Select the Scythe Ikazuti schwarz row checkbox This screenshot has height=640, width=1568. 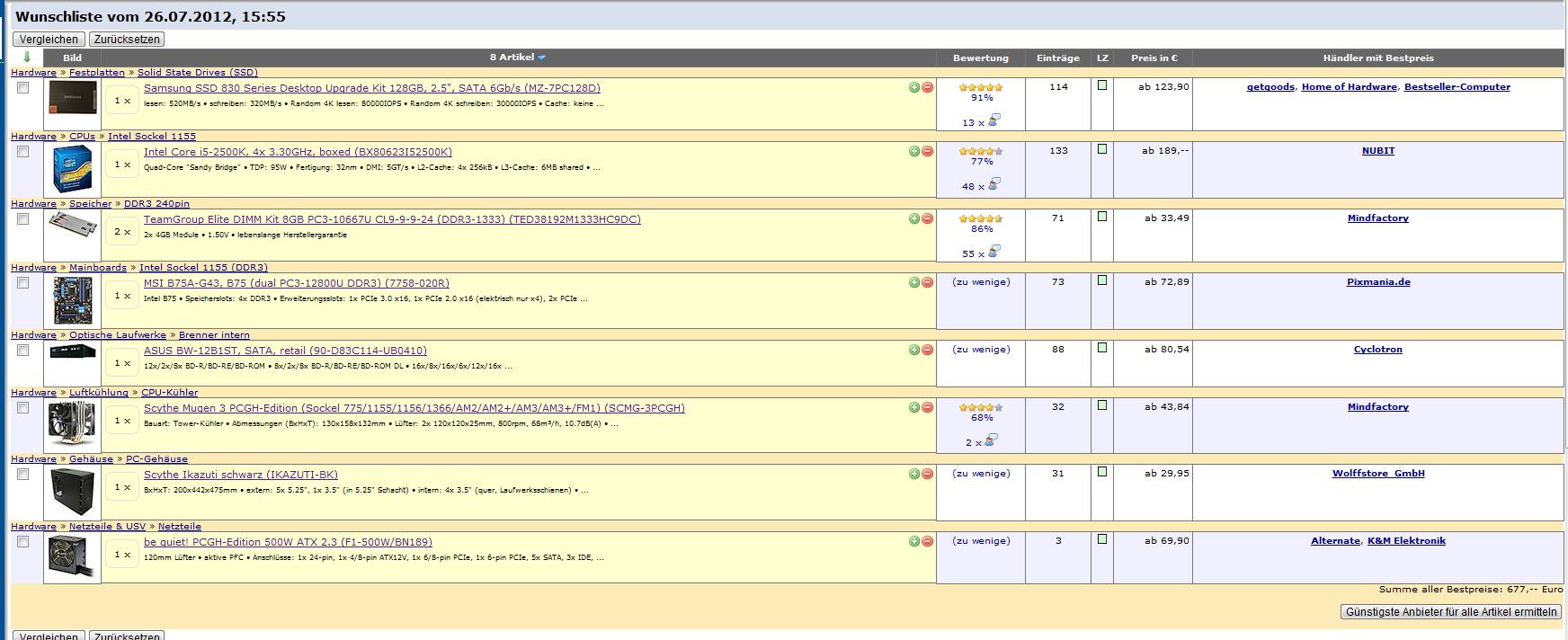click(23, 475)
